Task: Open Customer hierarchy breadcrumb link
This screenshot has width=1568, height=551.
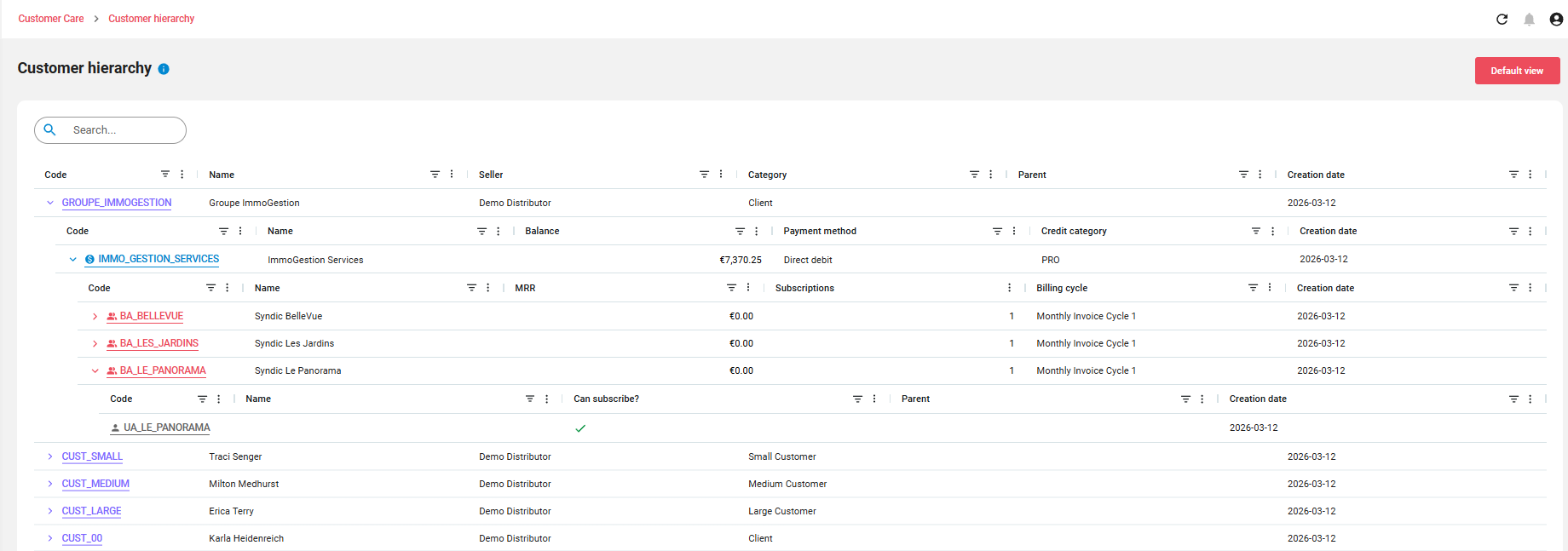Action: [151, 19]
